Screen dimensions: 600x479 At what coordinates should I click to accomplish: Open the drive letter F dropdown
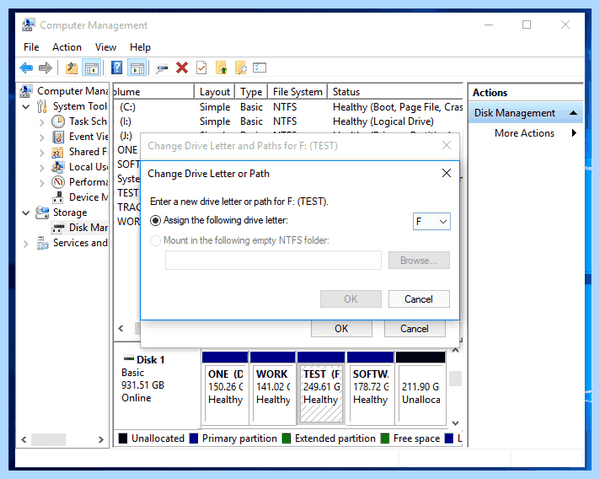pyautogui.click(x=432, y=222)
